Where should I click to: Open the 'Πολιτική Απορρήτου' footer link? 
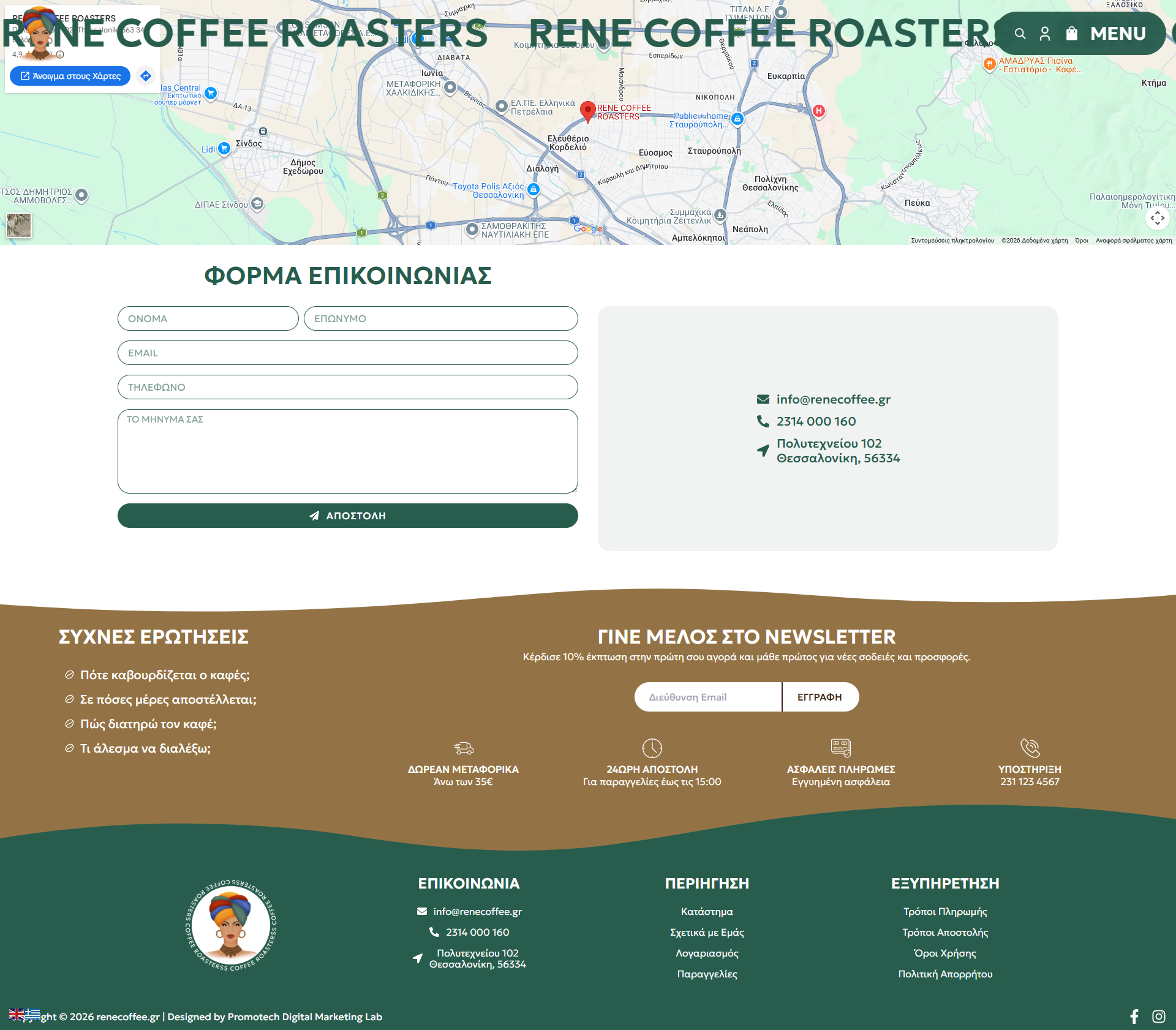pyautogui.click(x=945, y=974)
